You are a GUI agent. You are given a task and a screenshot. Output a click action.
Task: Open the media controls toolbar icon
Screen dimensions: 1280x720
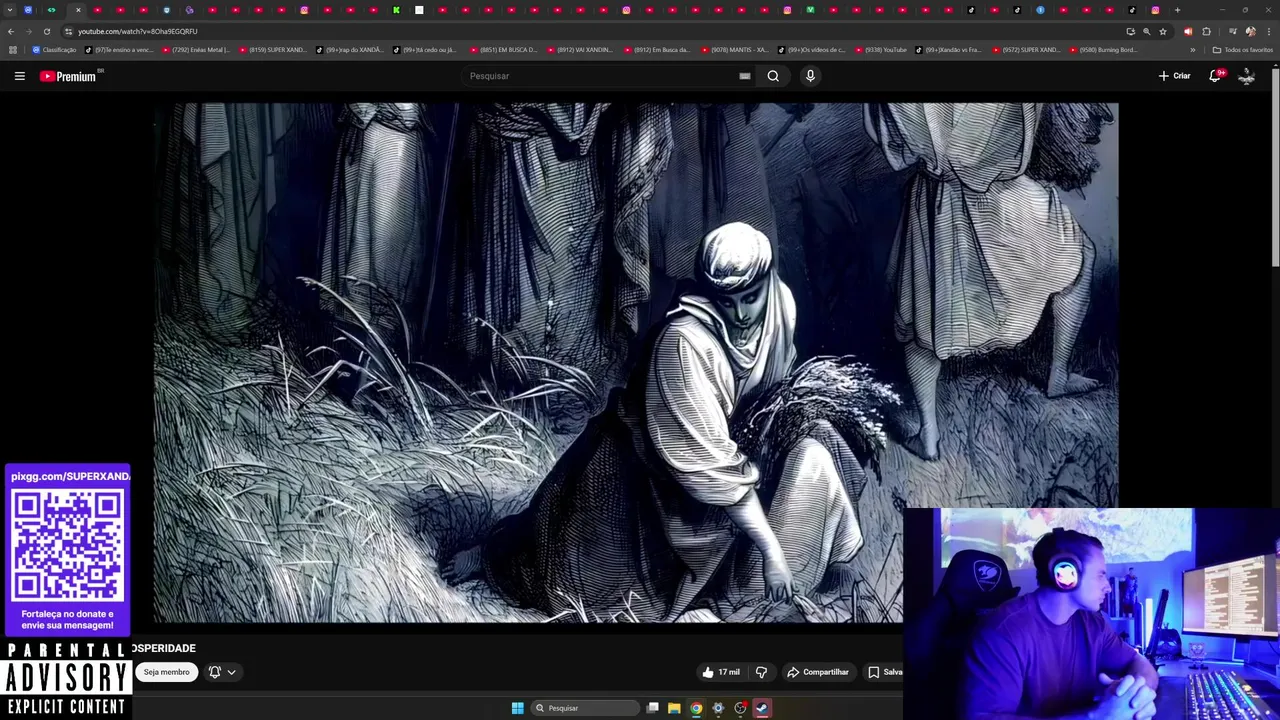click(x=1232, y=31)
